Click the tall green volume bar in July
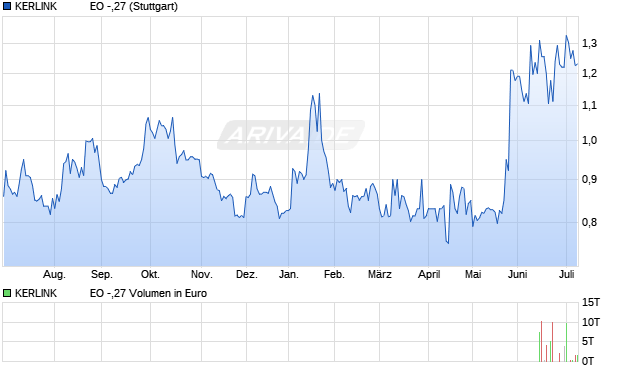 tap(567, 342)
